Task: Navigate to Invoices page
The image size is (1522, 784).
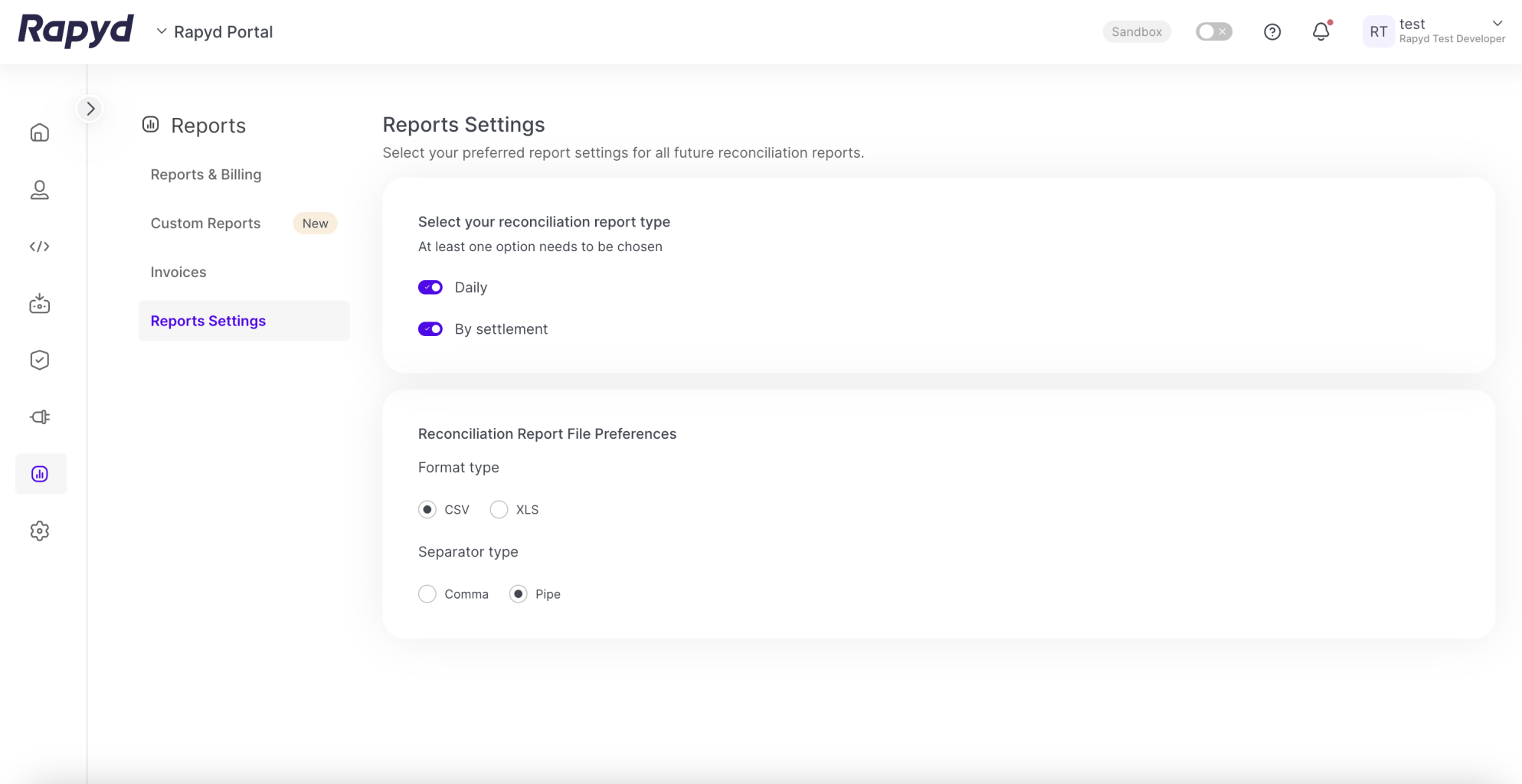Action: [x=178, y=273]
